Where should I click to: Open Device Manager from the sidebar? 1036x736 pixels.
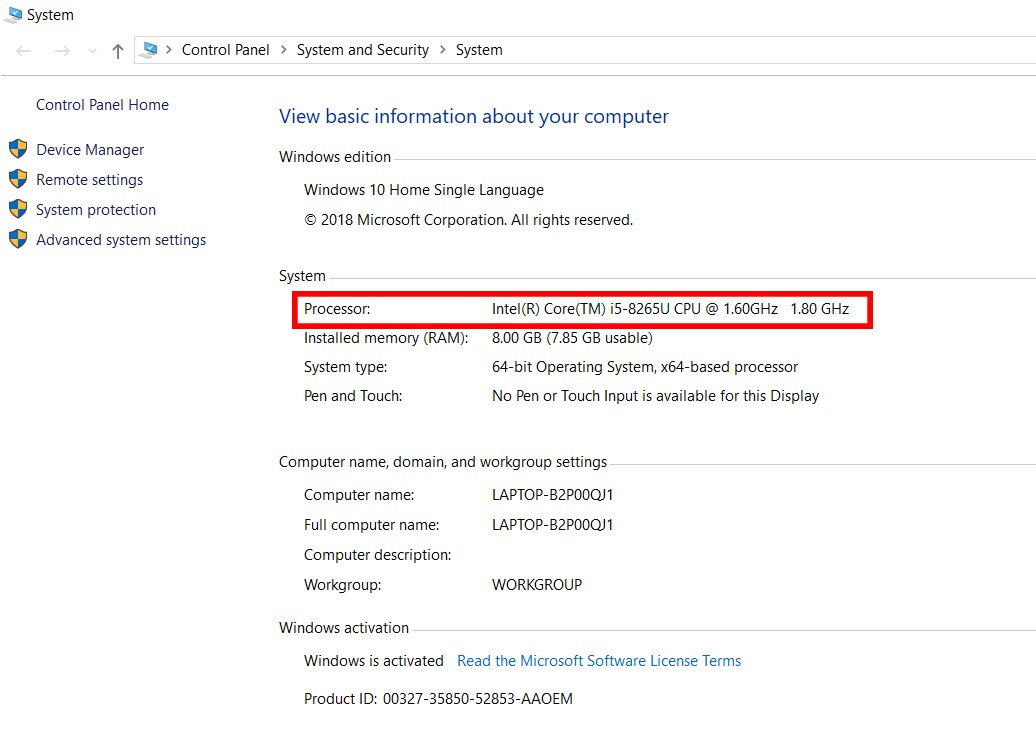pos(89,149)
